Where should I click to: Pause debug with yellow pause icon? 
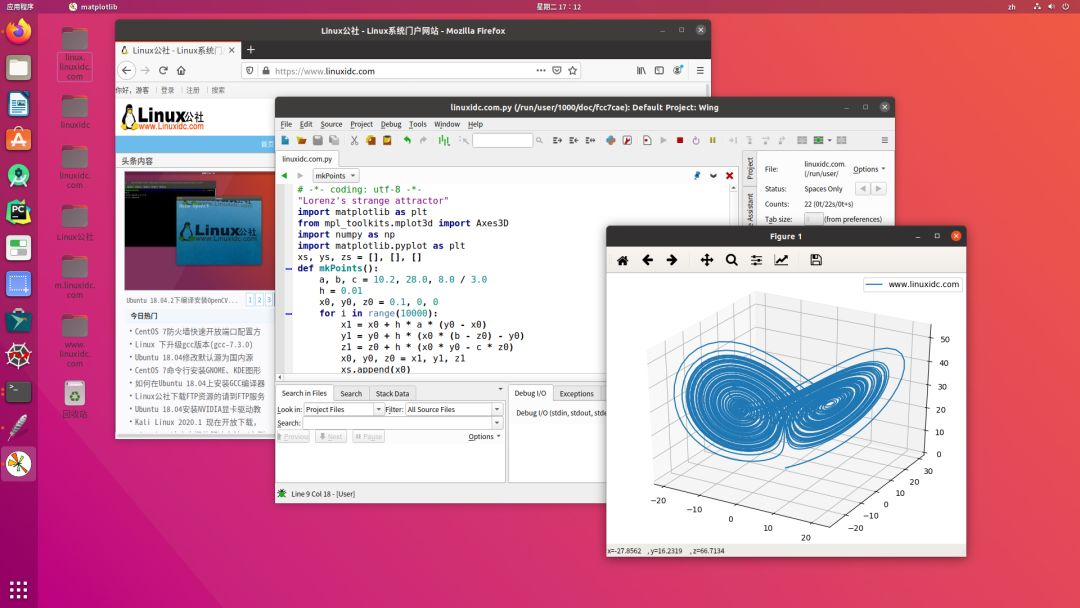coord(713,140)
